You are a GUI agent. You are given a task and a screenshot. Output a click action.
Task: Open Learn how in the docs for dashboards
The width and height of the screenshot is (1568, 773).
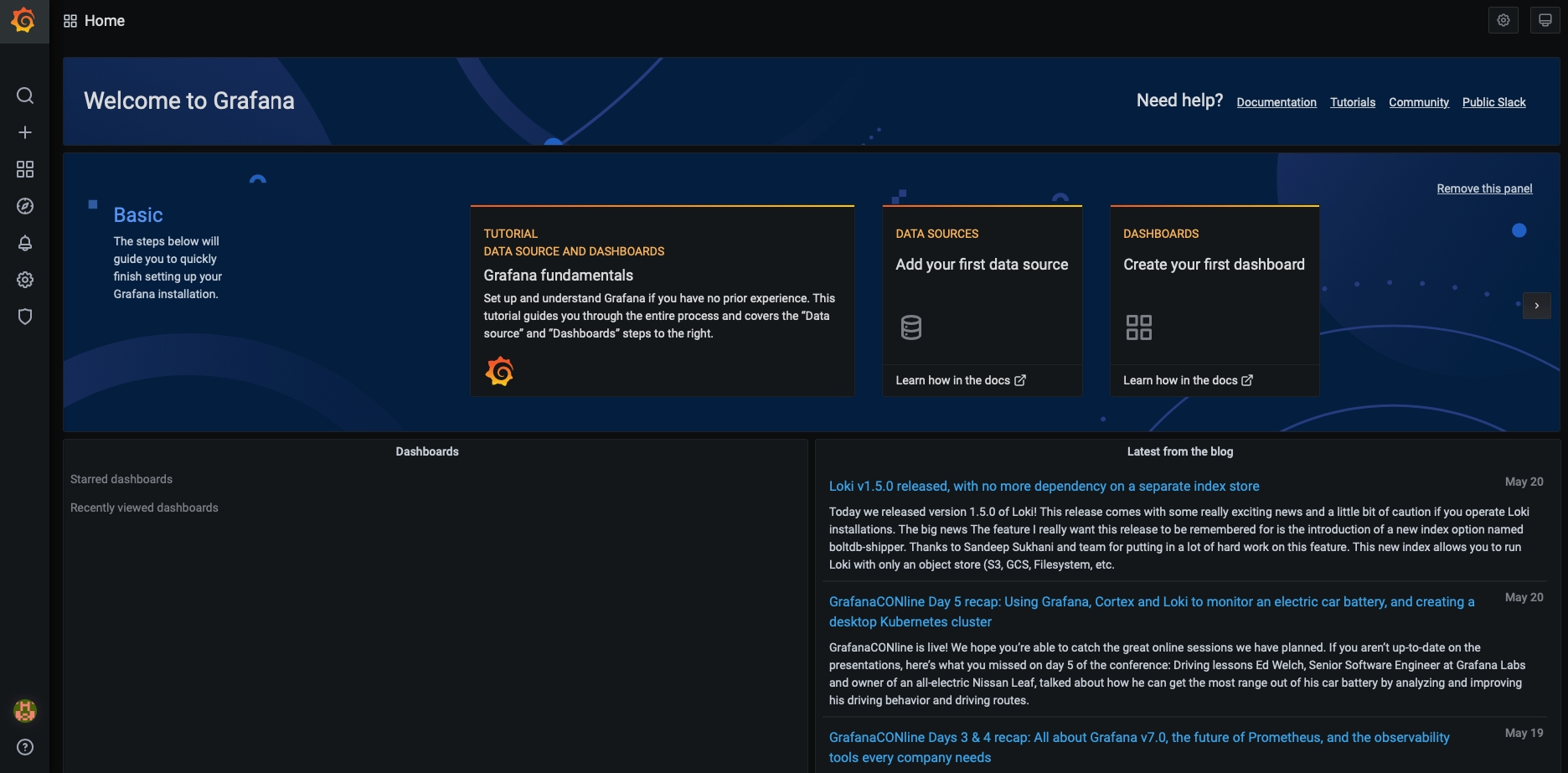[x=1188, y=380]
